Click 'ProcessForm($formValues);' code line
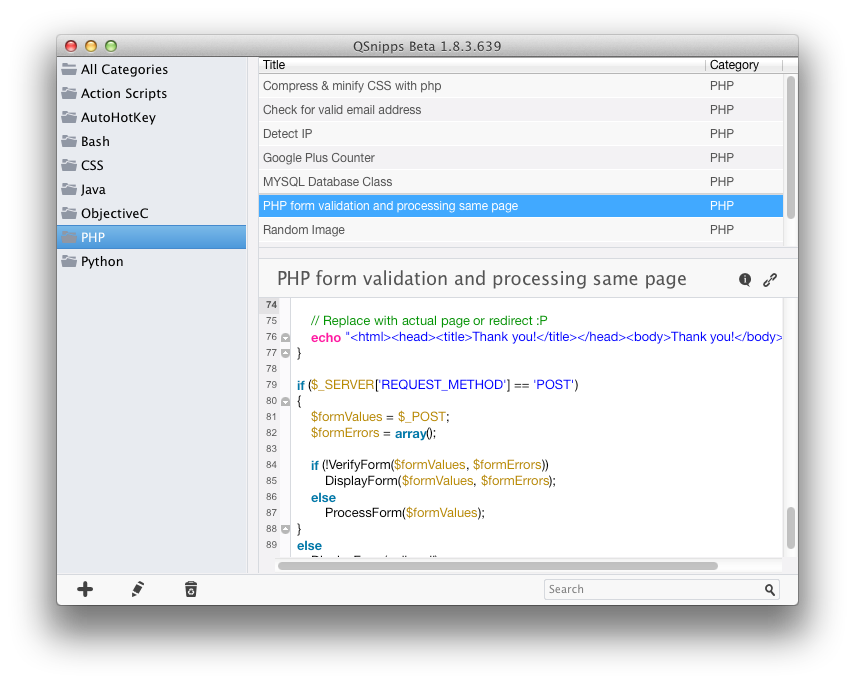This screenshot has width=855, height=684. [405, 513]
